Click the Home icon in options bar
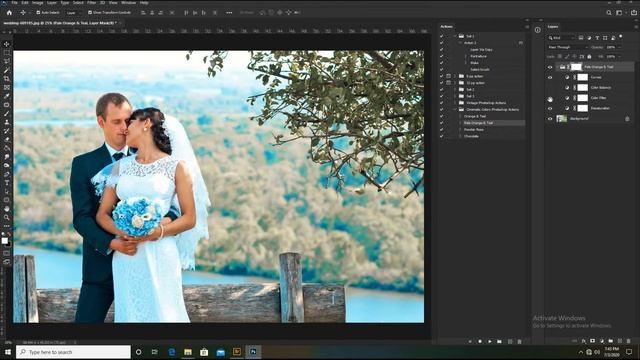This screenshot has width=640, height=360. click(9, 13)
